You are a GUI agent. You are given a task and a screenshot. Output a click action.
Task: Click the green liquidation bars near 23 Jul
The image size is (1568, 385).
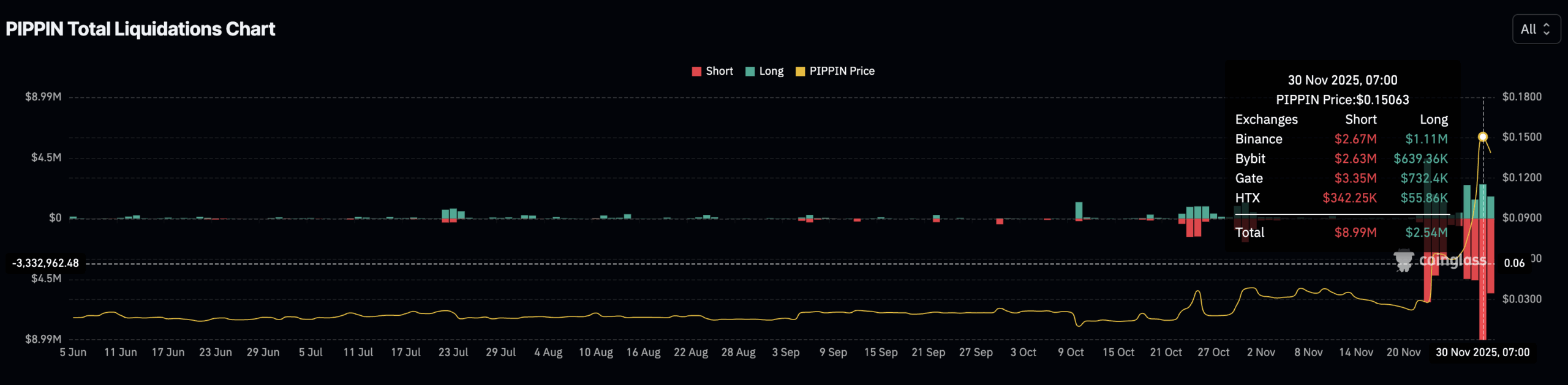pyautogui.click(x=453, y=214)
